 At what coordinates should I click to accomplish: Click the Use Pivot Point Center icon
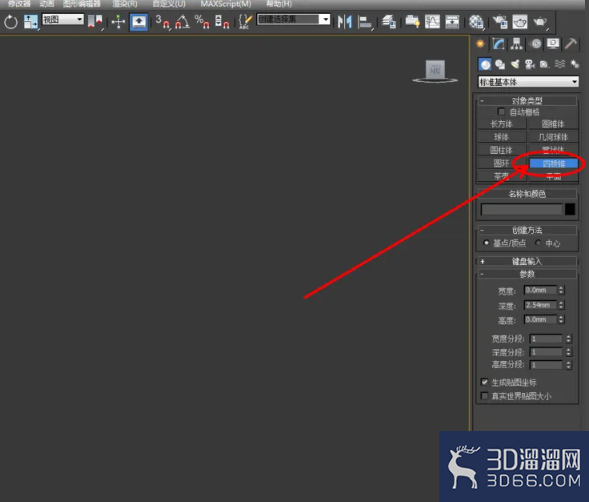point(95,22)
